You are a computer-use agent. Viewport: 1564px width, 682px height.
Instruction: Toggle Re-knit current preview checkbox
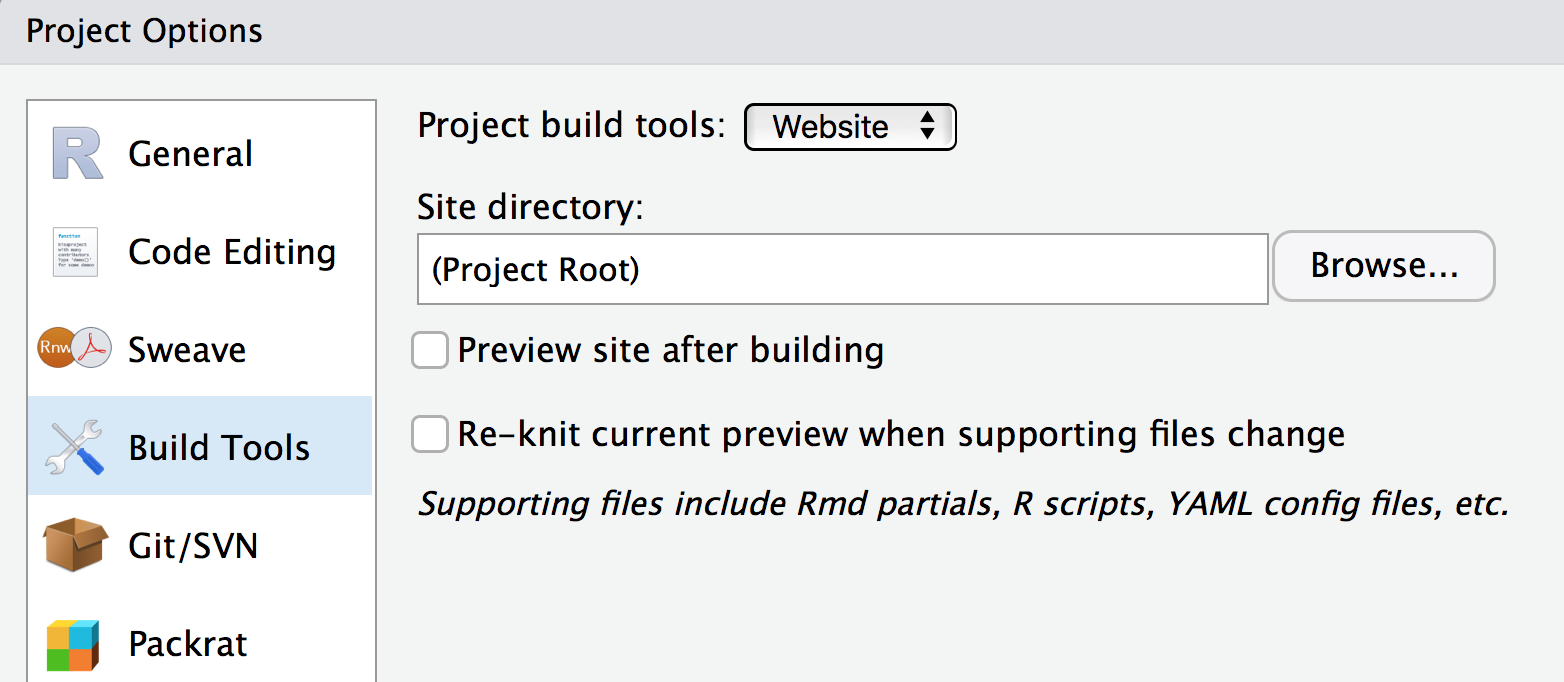click(x=430, y=435)
